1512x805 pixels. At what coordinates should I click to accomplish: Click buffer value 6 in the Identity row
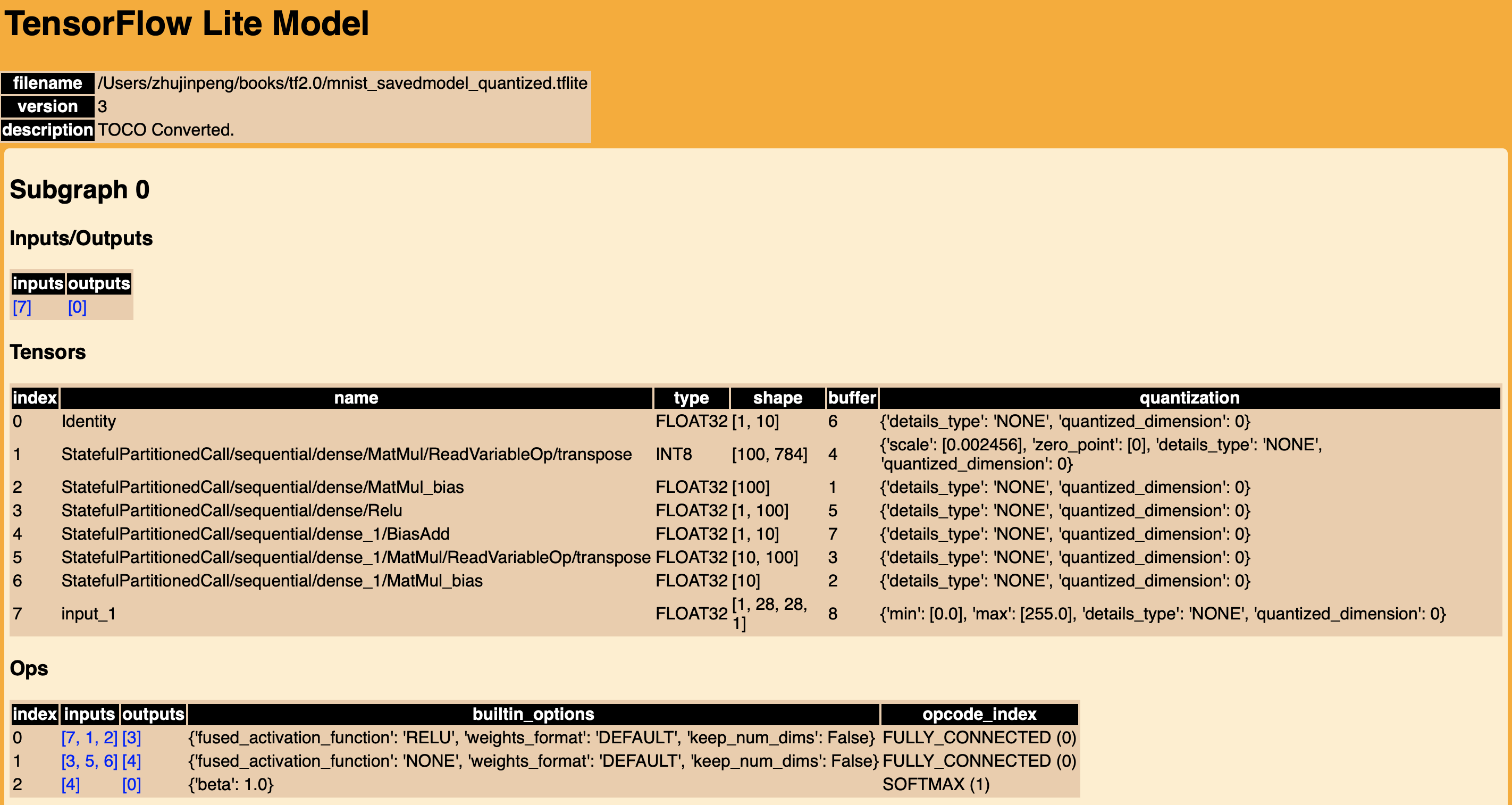pyautogui.click(x=833, y=422)
